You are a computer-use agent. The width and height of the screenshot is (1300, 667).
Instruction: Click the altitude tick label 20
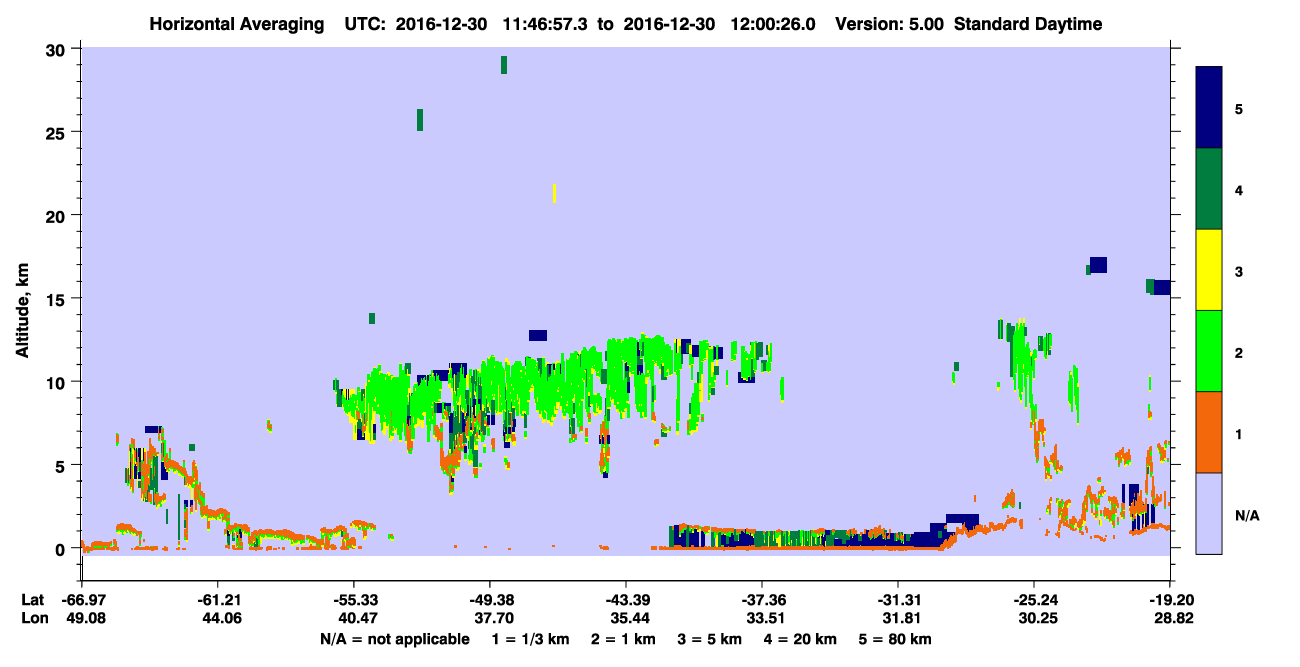click(57, 216)
